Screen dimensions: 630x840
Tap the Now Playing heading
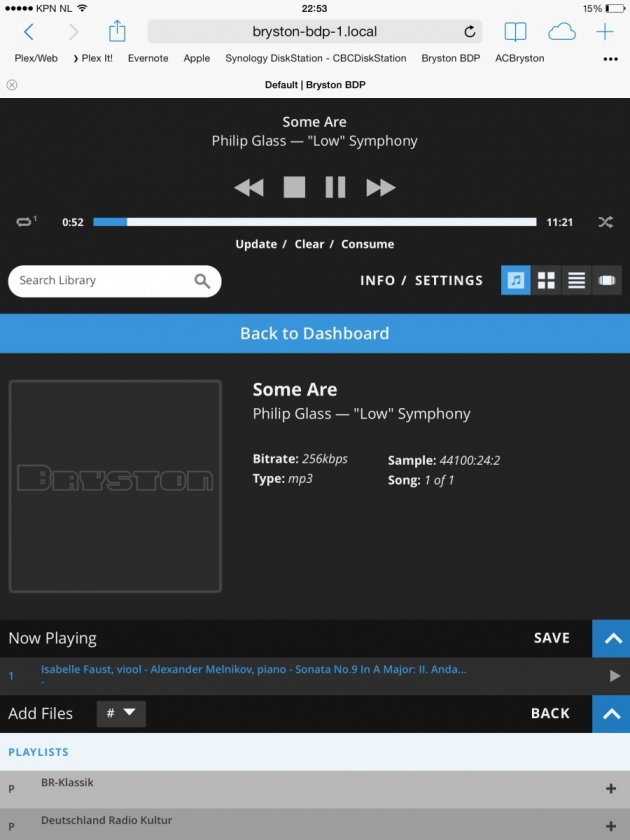click(x=52, y=639)
